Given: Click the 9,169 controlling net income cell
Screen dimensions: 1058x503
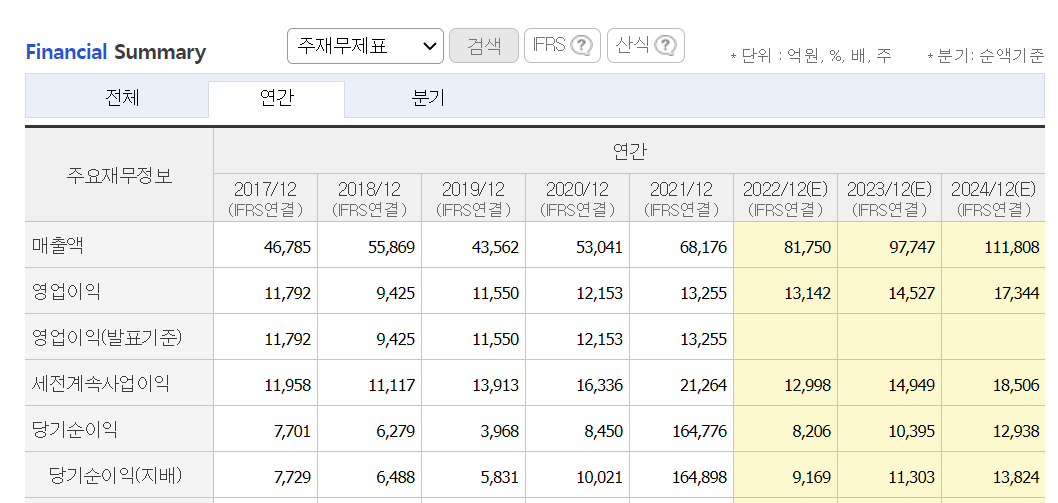Looking at the screenshot, I should click(785, 475).
